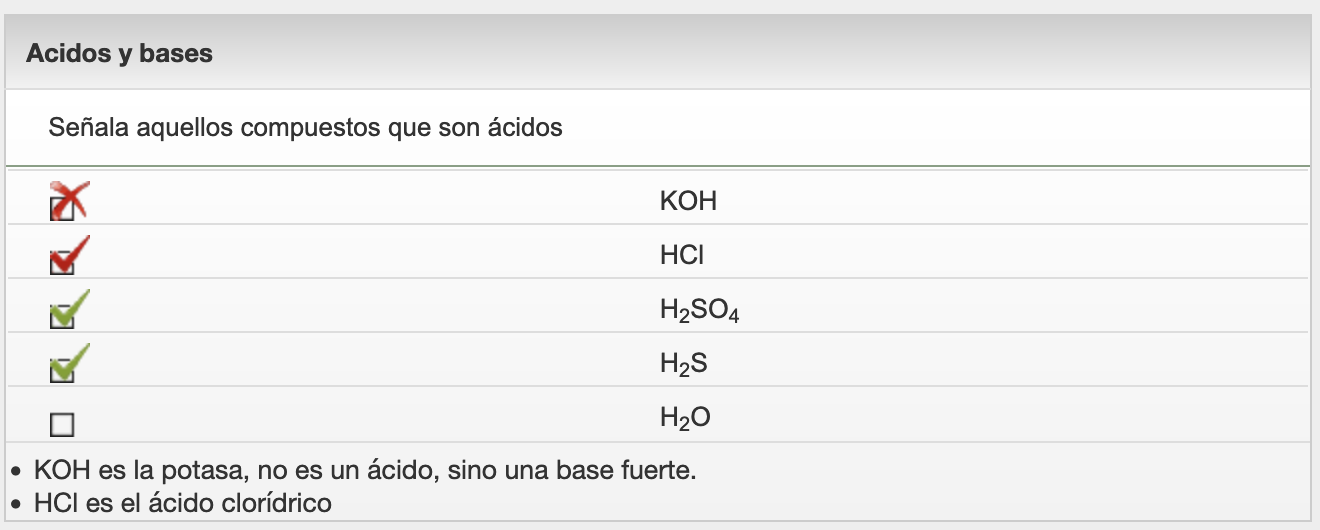Click the red checkmark beside HCl
This screenshot has width=1320, height=530.
coord(72,252)
